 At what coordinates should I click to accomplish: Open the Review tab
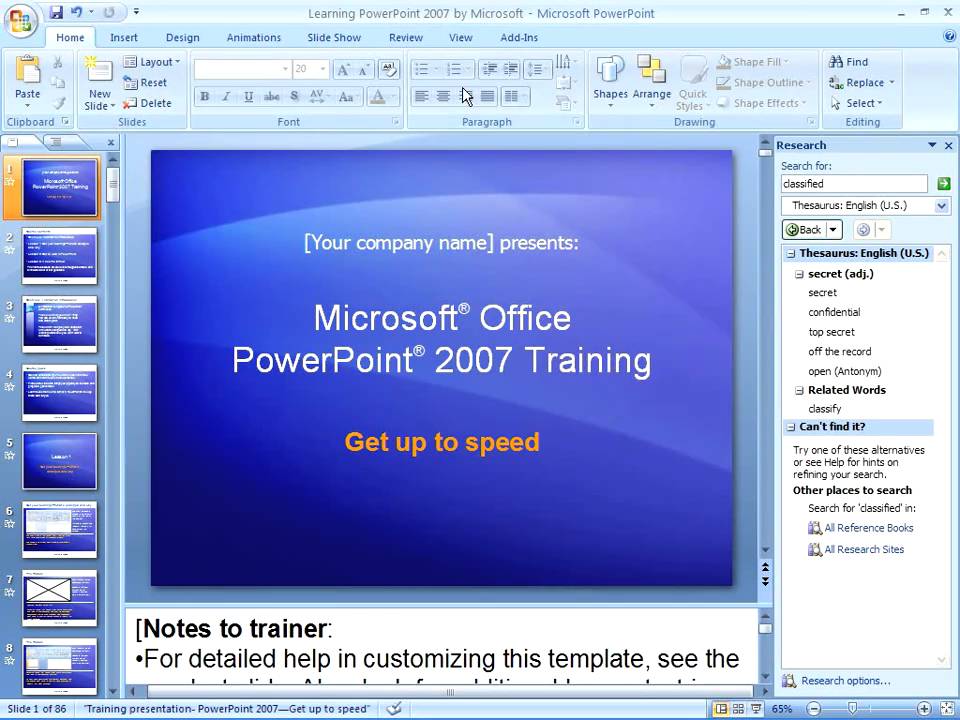click(x=406, y=37)
